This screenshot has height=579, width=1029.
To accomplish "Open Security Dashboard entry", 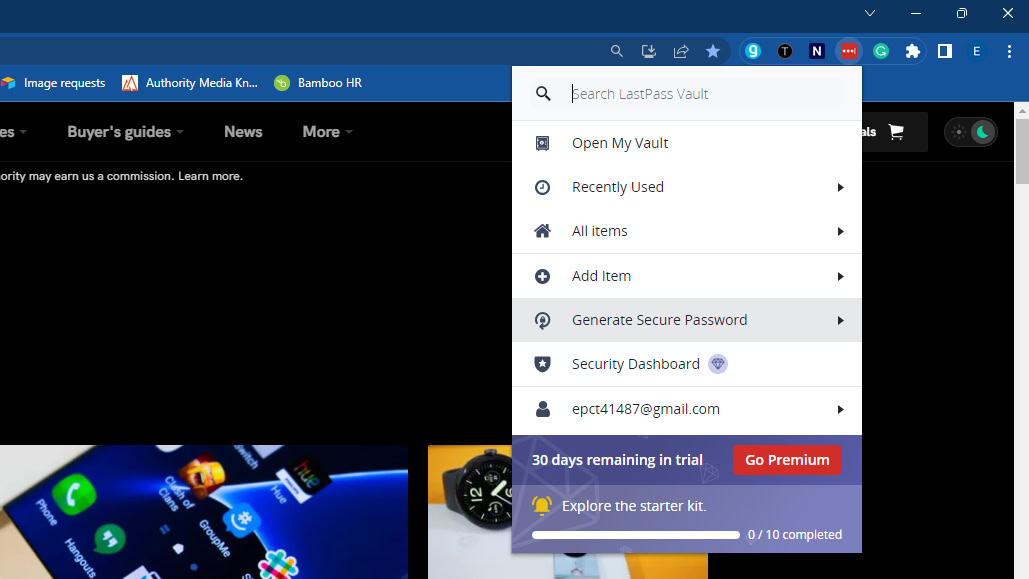I will click(635, 364).
